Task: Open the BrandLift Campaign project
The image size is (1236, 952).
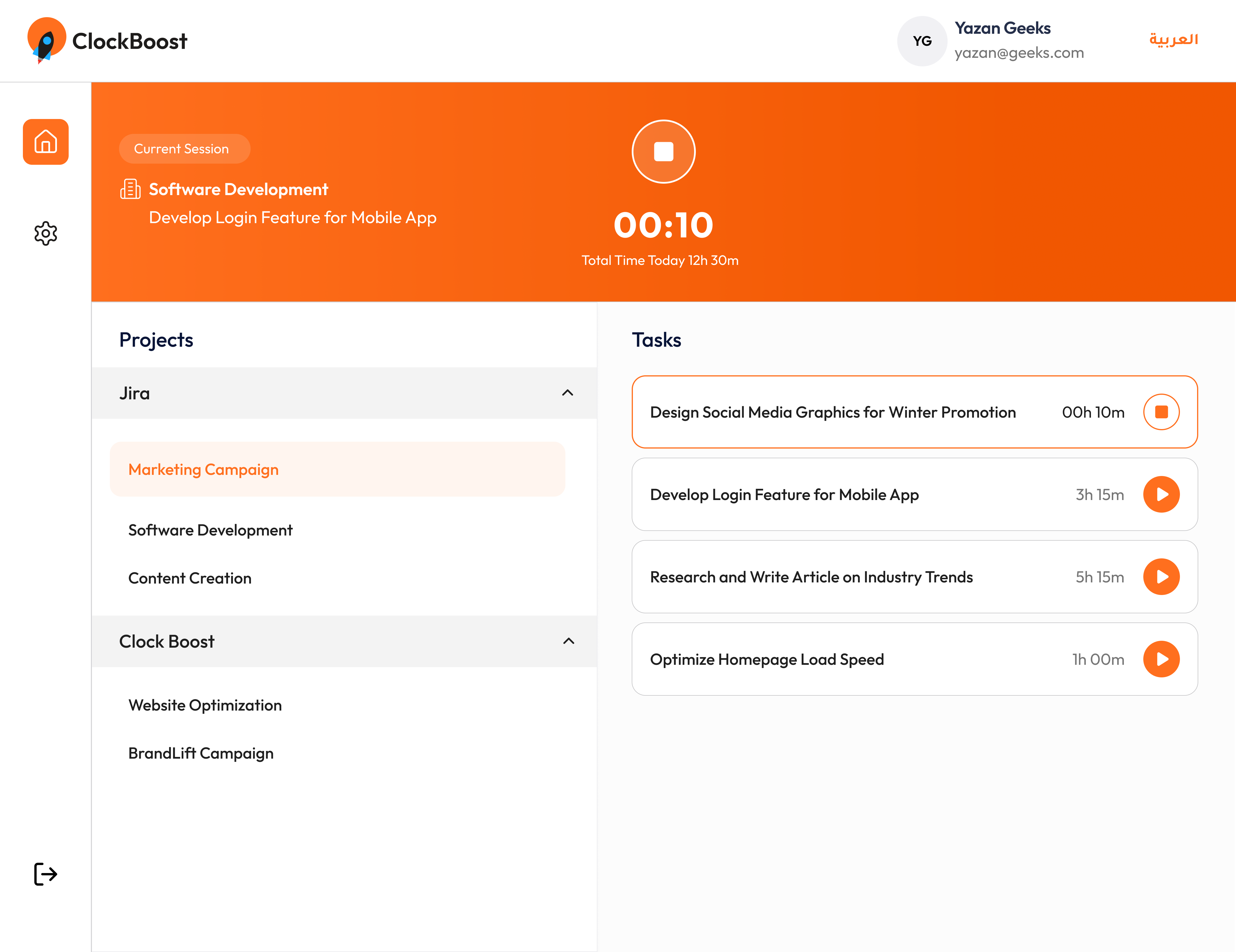Action: click(x=201, y=753)
